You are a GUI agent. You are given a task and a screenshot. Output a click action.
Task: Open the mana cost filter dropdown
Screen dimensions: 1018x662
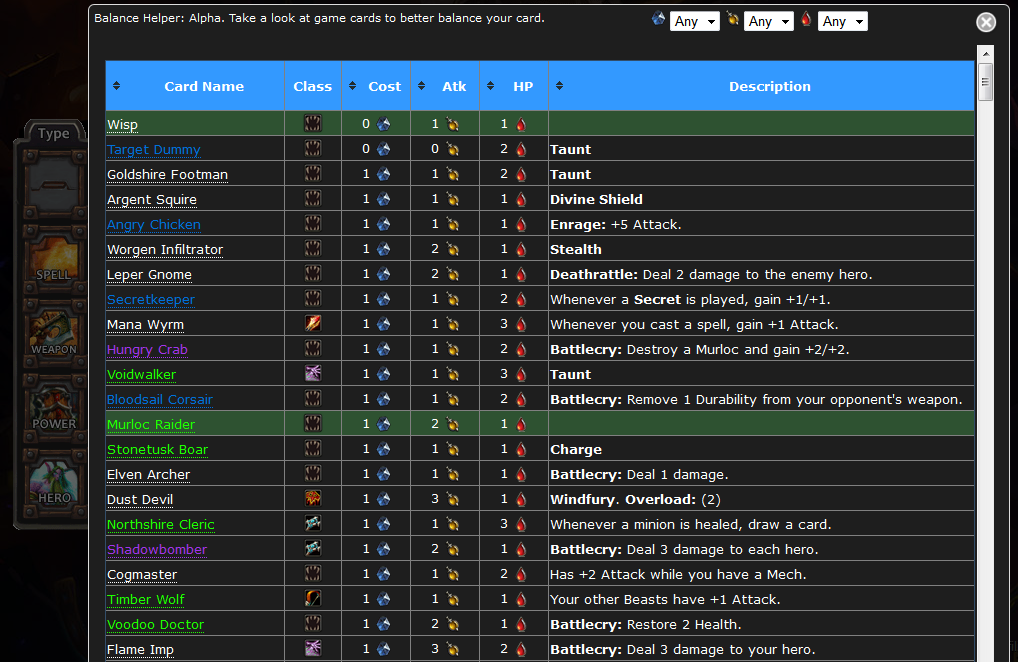tap(695, 21)
